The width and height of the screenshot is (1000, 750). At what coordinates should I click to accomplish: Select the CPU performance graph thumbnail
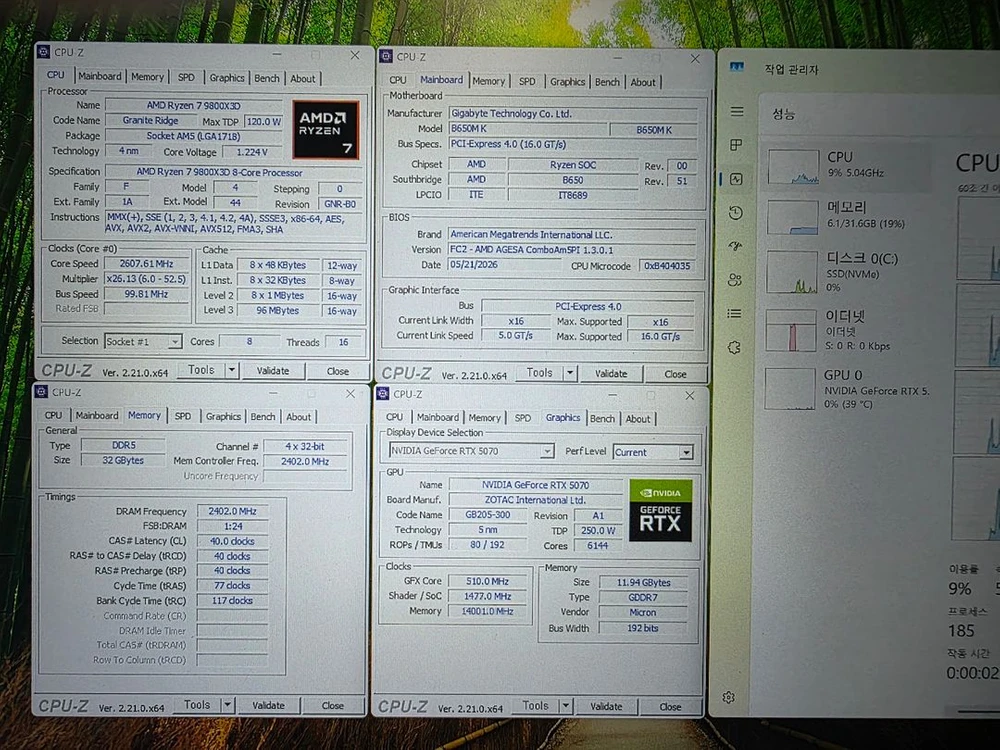coord(793,166)
